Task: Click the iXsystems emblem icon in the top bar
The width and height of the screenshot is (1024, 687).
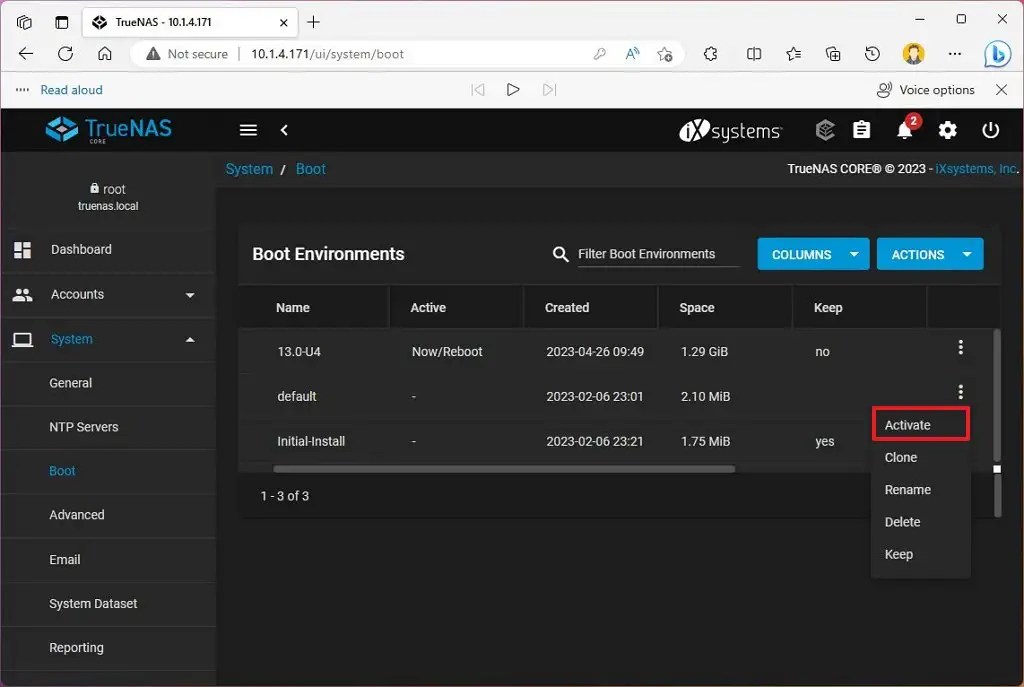Action: pyautogui.click(x=824, y=130)
